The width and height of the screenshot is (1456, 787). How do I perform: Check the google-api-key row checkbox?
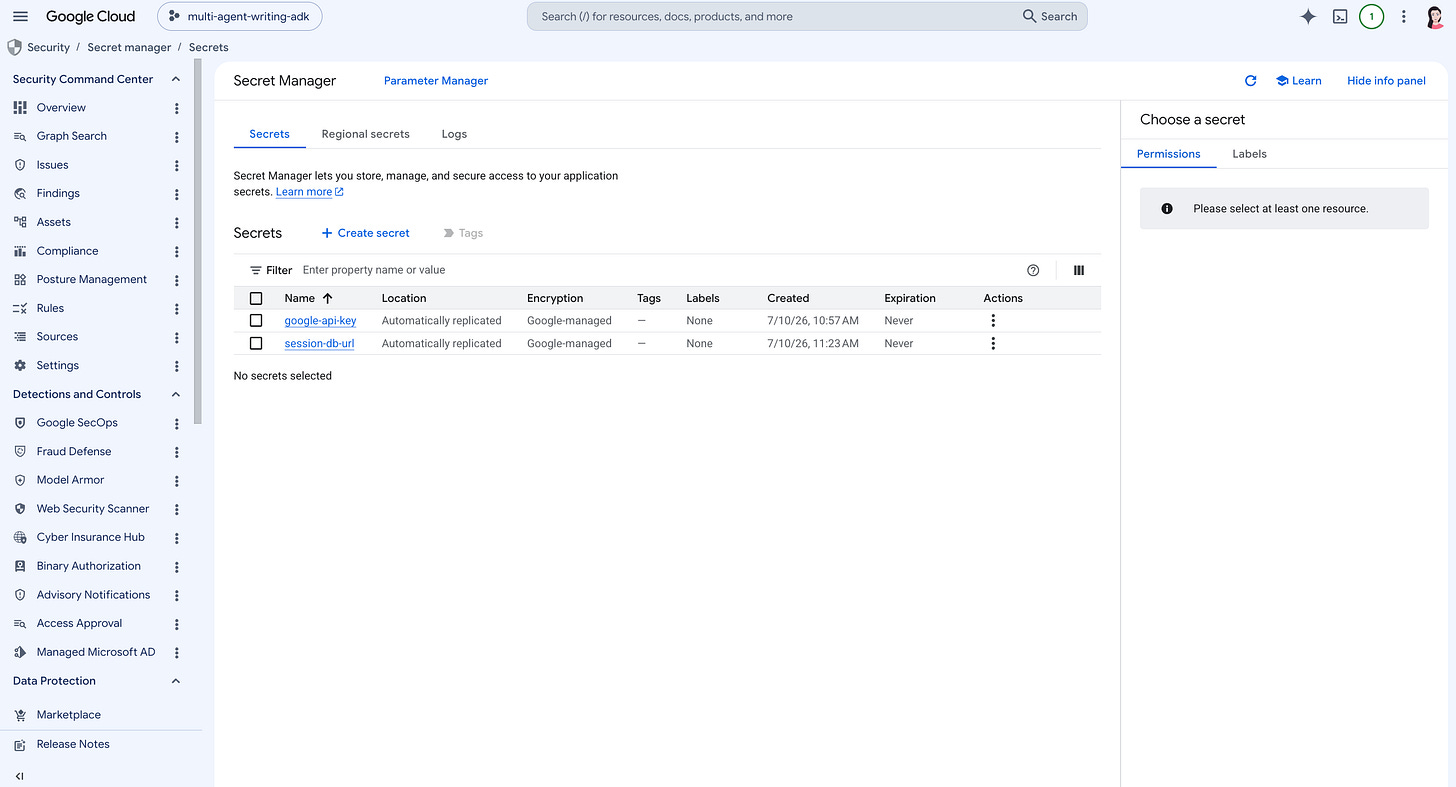256,321
